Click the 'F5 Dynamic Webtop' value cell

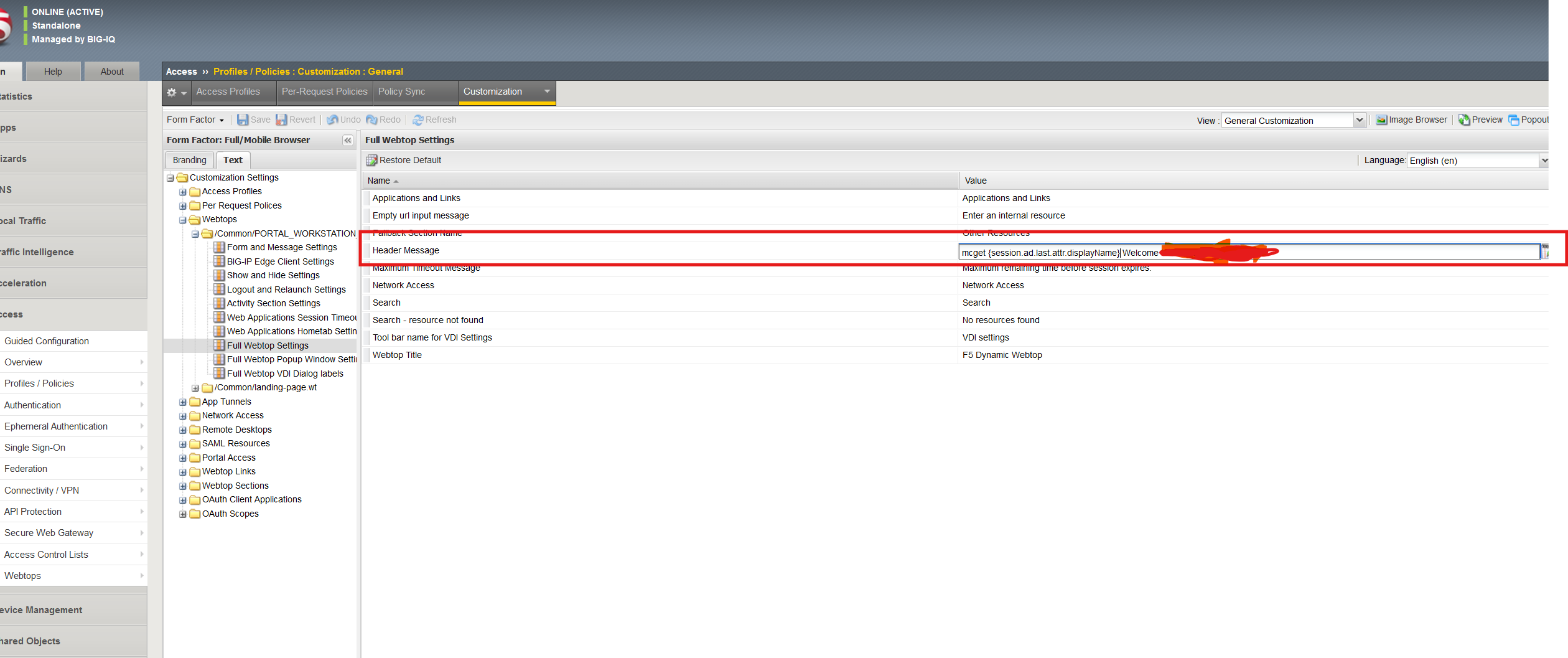click(1253, 355)
